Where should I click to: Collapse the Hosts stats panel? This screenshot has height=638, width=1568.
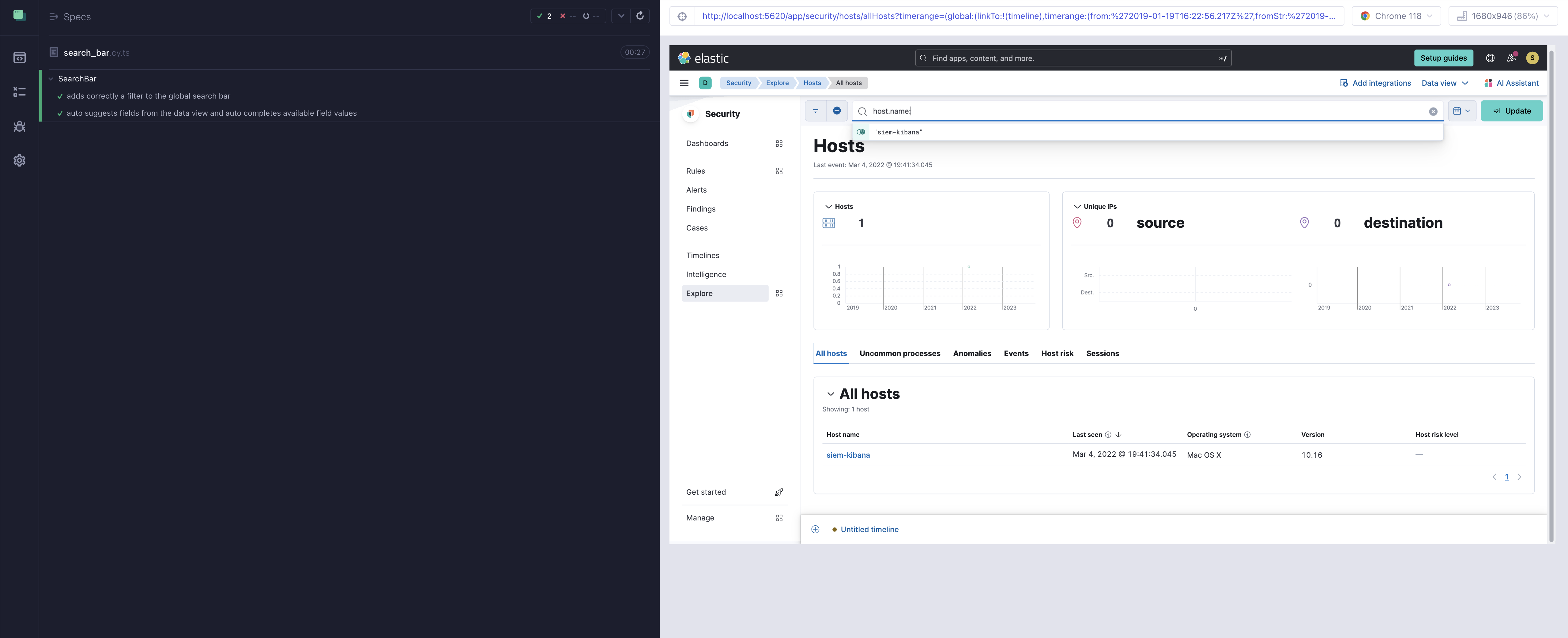[828, 207]
